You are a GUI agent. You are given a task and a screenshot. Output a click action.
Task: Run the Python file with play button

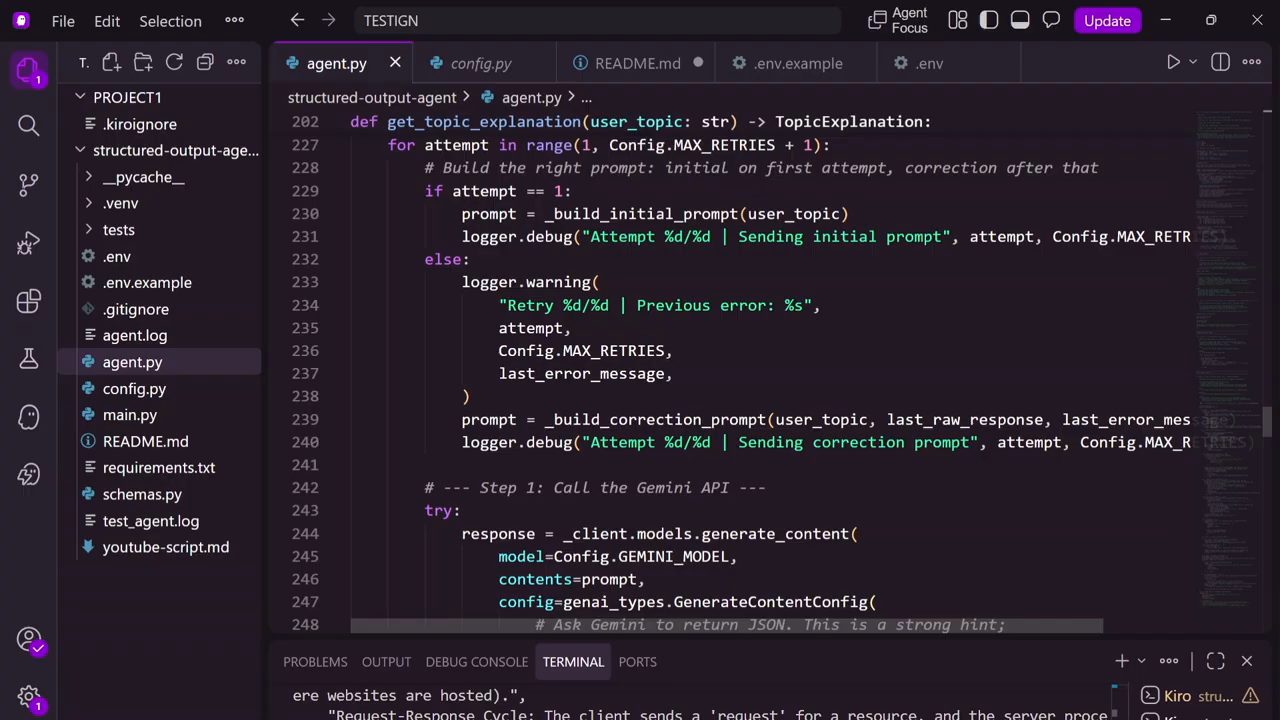pyautogui.click(x=1173, y=62)
